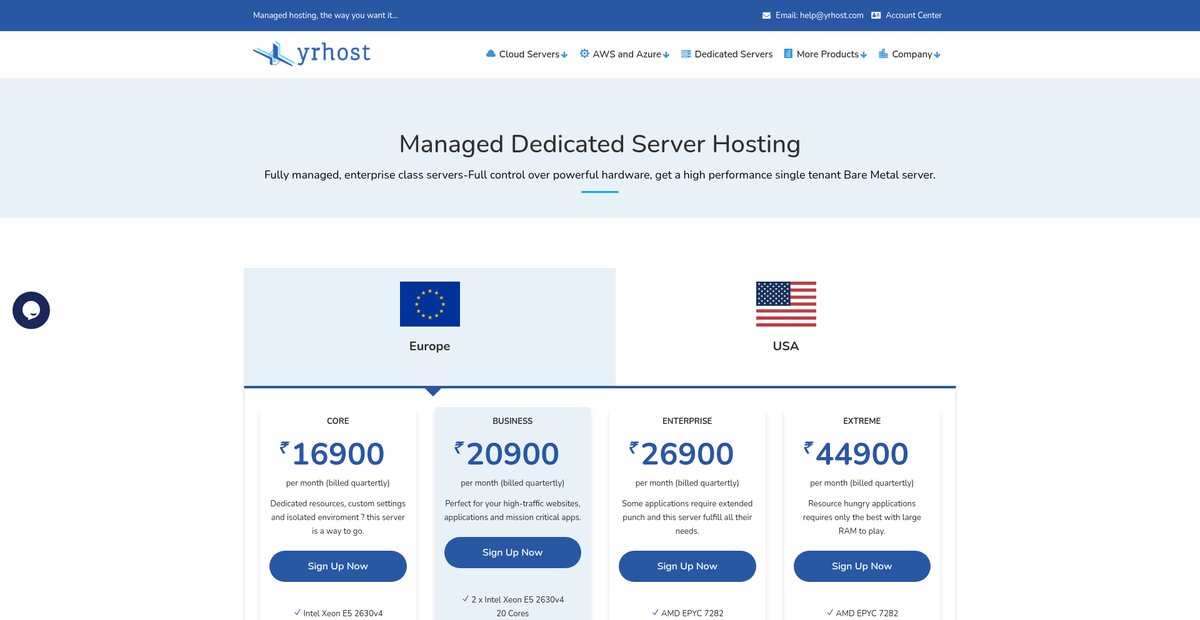Click the CORE plan title
Screen dimensions: 1200x620
pyautogui.click(x=338, y=421)
